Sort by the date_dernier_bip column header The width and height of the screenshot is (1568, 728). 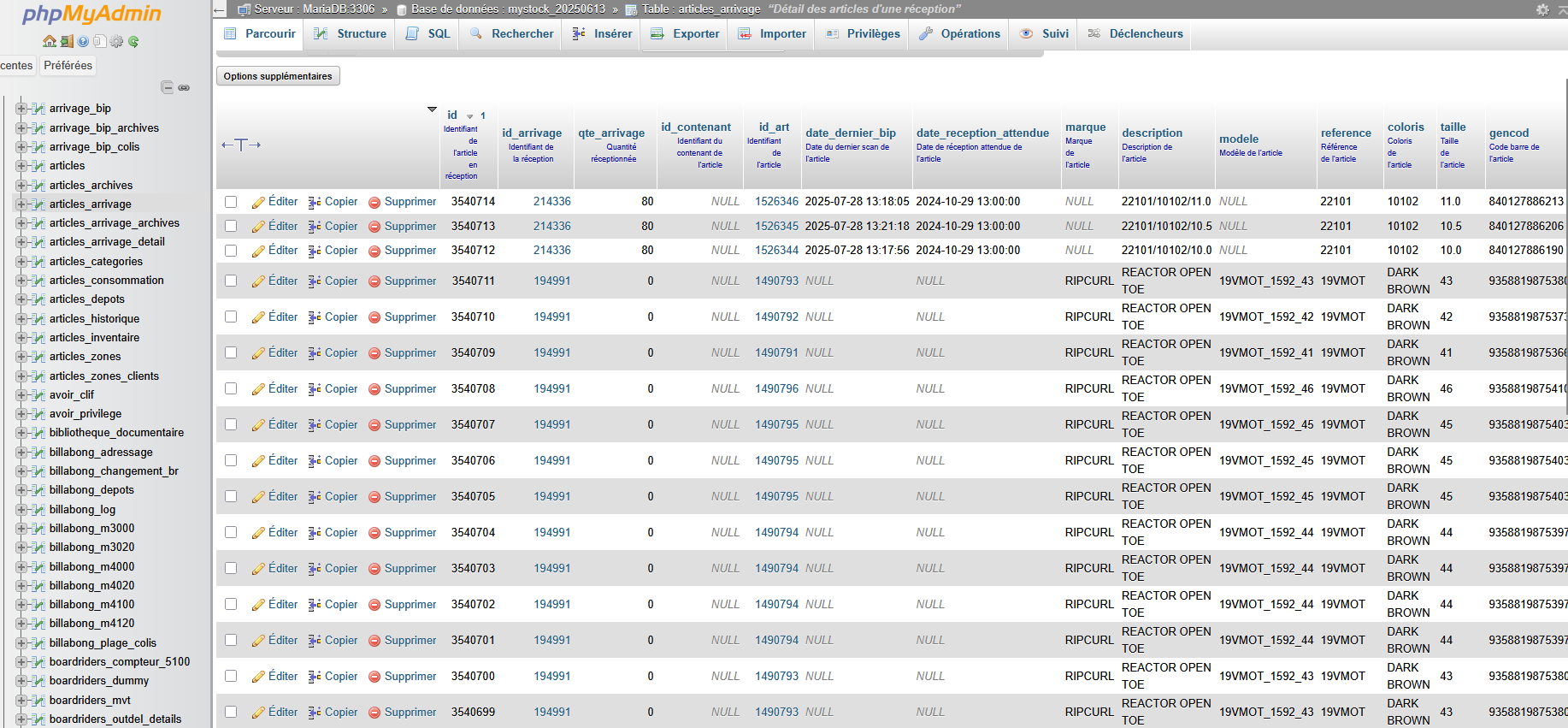click(850, 133)
